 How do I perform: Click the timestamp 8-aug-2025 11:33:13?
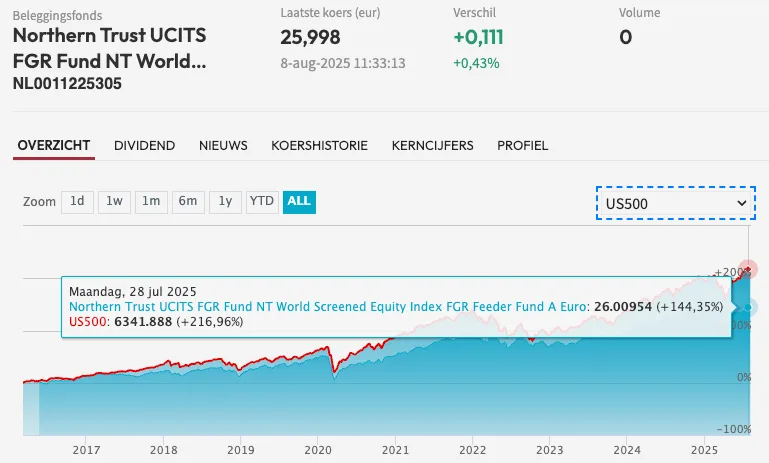(x=343, y=63)
